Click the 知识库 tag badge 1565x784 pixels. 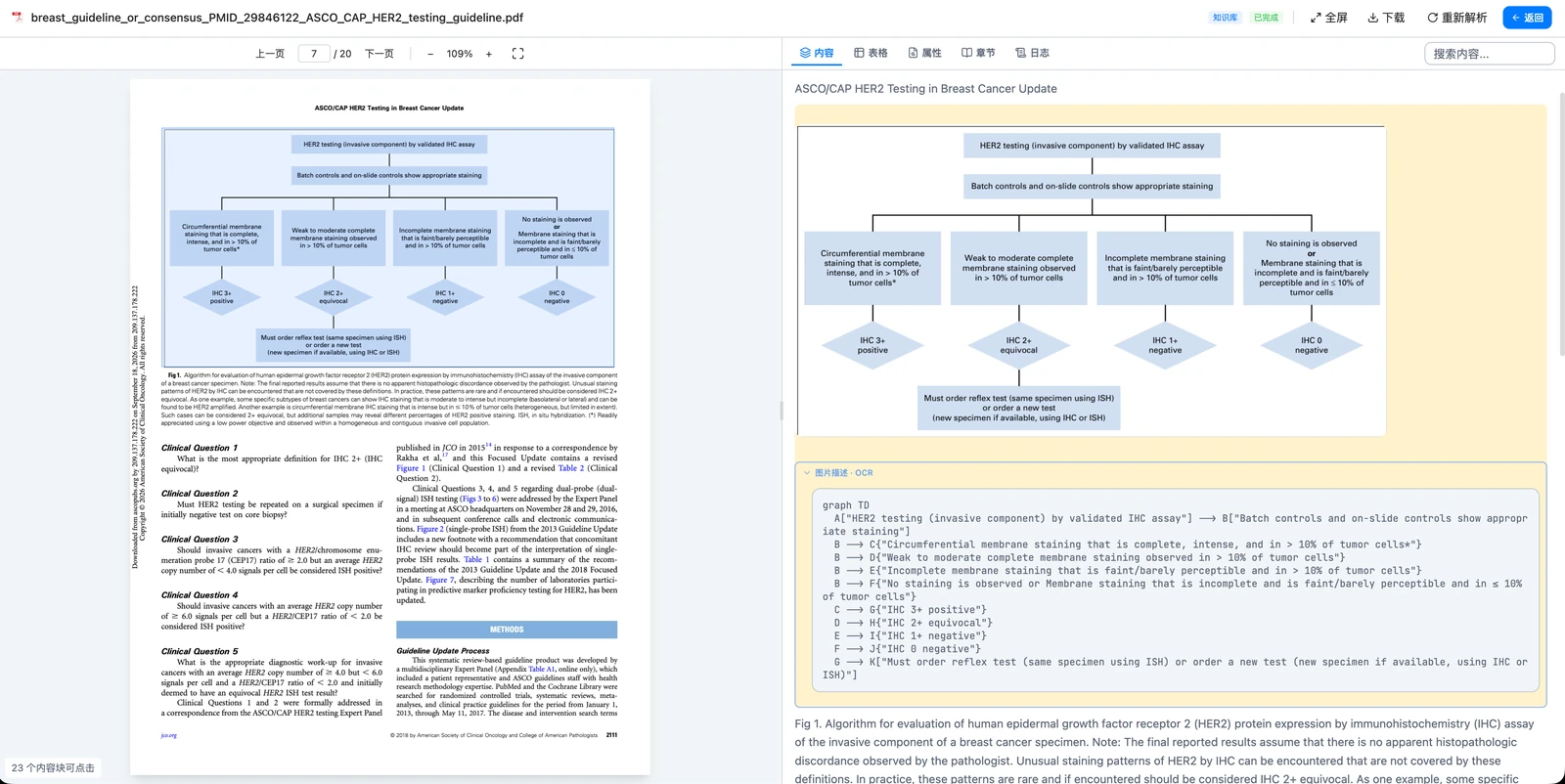point(1225,18)
